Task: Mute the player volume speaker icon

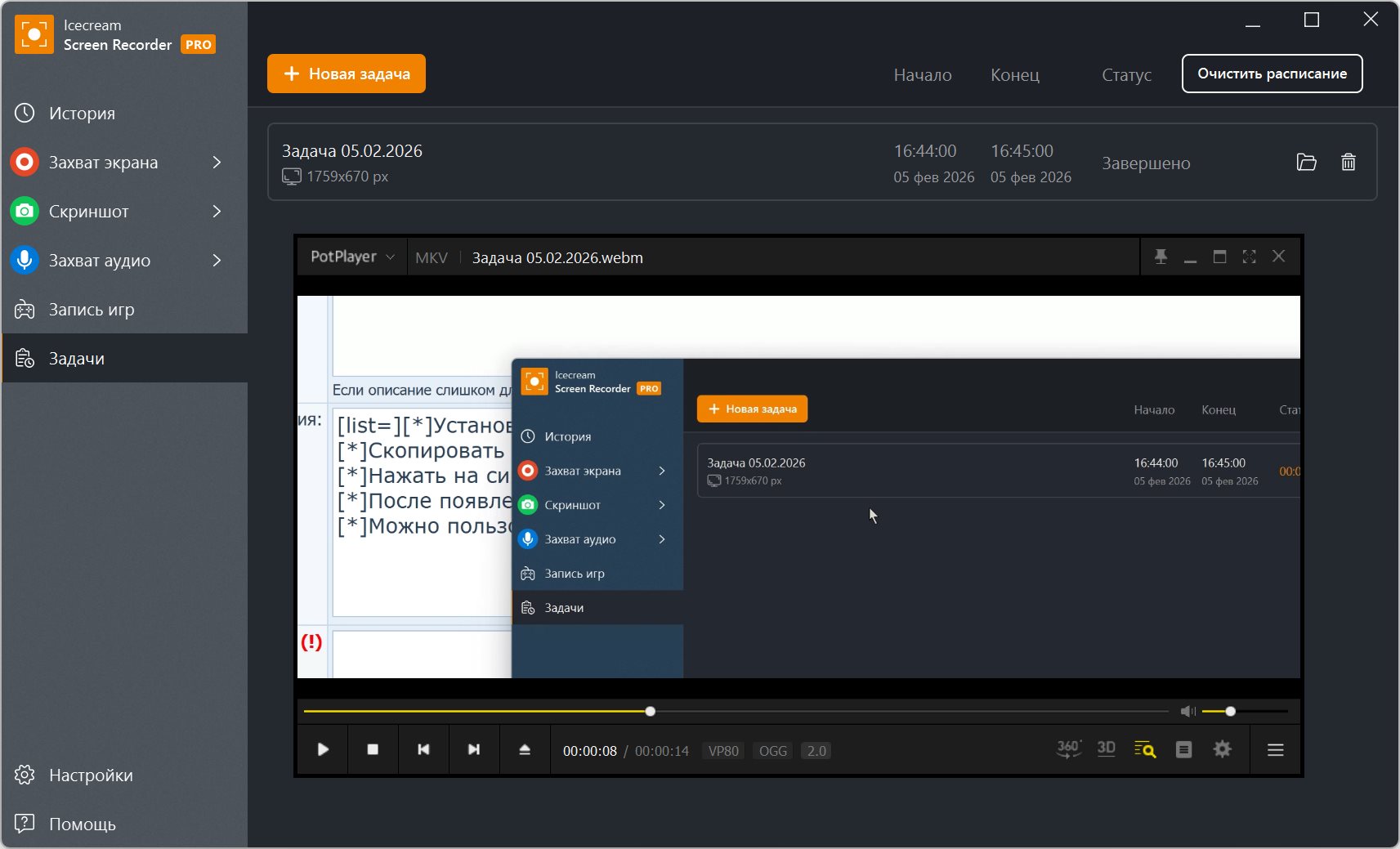Action: point(1188,712)
